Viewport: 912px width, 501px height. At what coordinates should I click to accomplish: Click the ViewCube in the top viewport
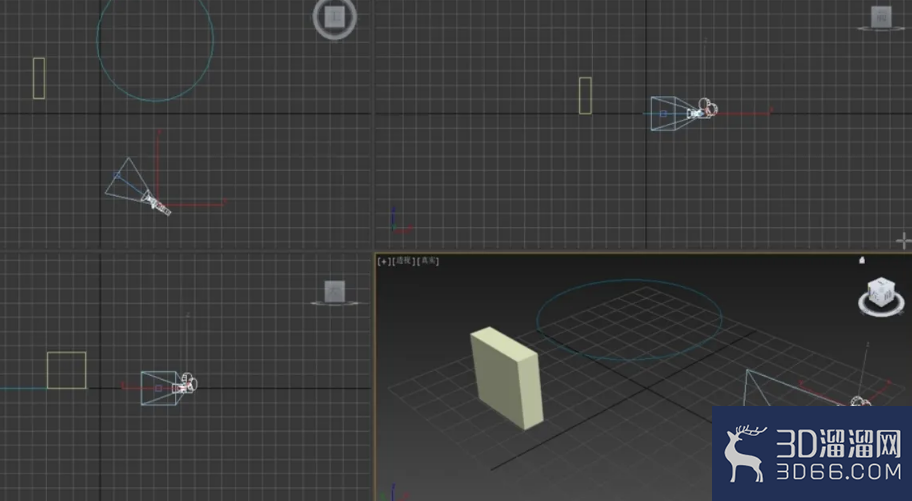[x=334, y=18]
